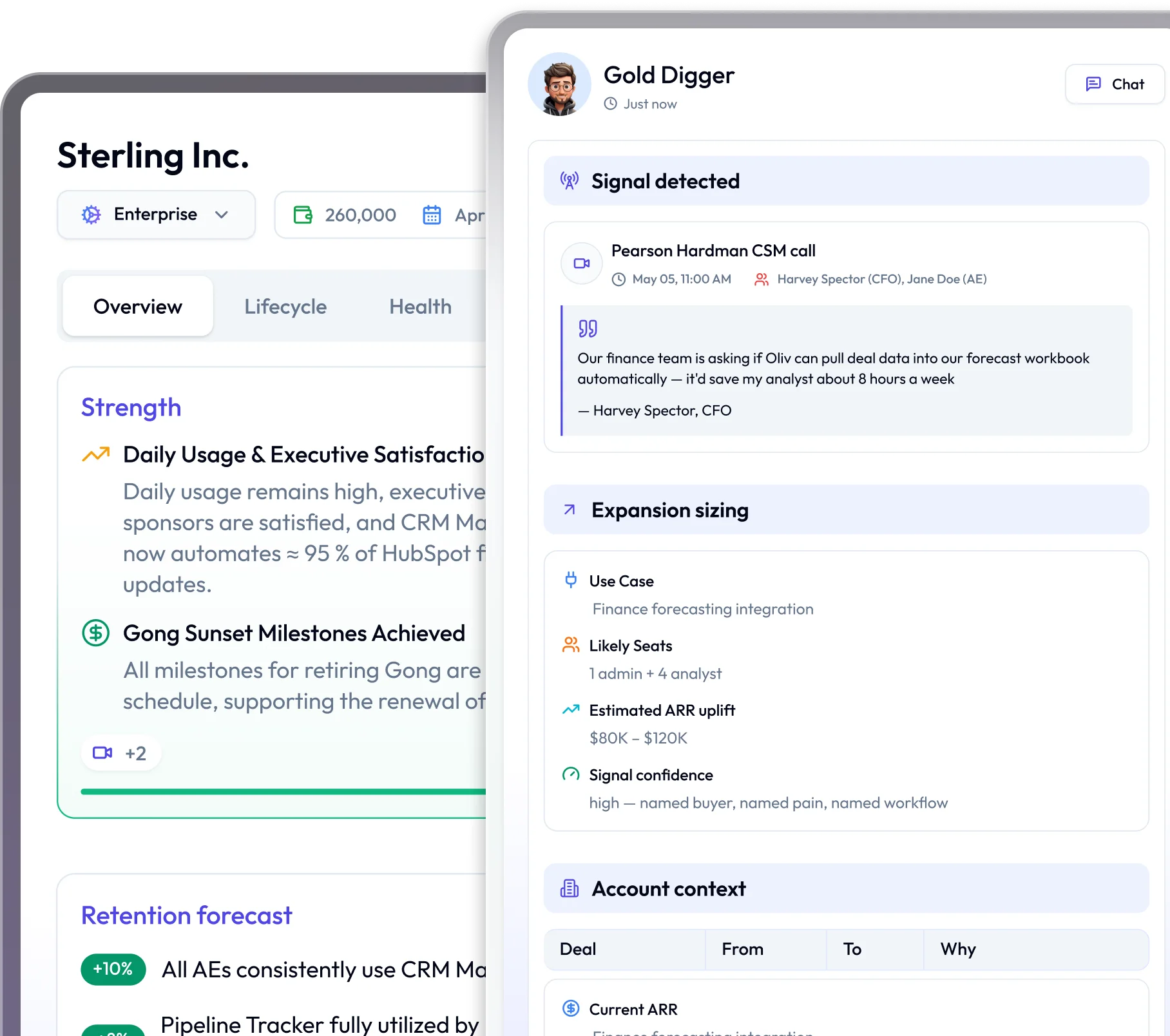1170x1036 pixels.
Task: Click the Daily Usage & Executive Satisfaction heading
Action: [303, 454]
